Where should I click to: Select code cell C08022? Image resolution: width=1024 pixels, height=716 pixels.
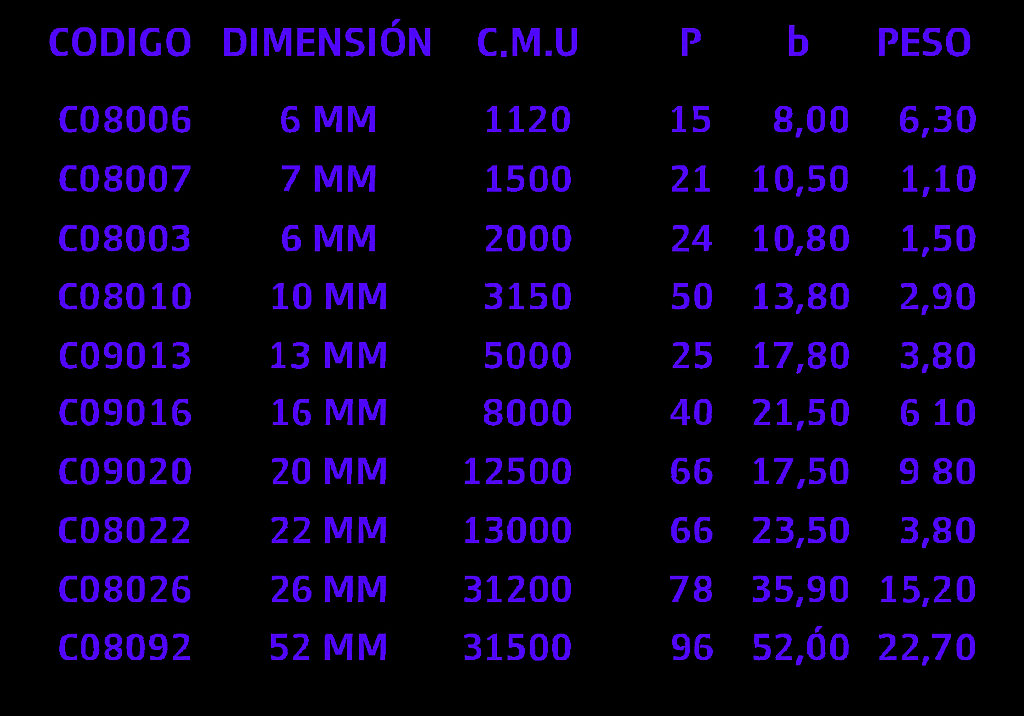pyautogui.click(x=125, y=530)
